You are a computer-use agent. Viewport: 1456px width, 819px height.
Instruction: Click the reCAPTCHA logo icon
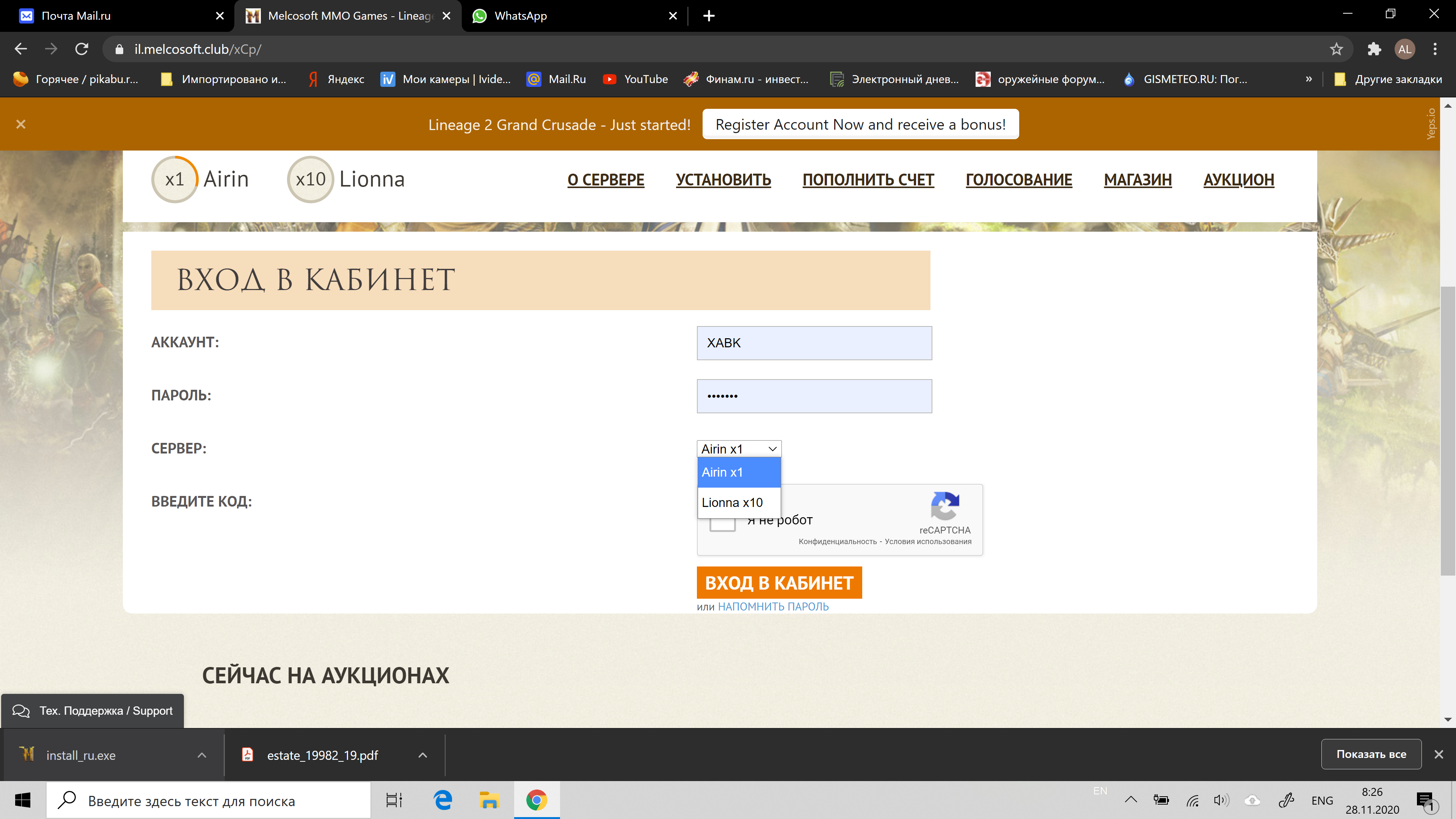945,506
